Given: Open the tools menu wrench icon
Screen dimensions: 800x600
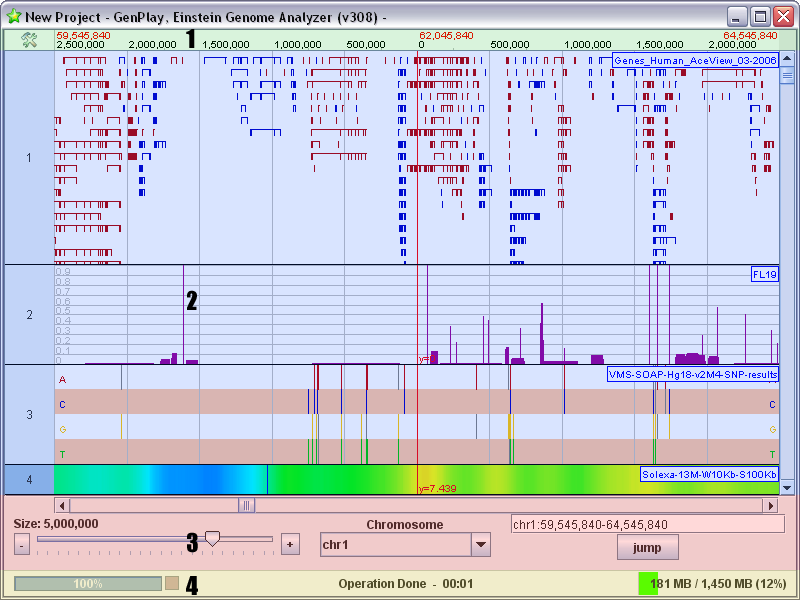Looking at the screenshot, I should pyautogui.click(x=29, y=39).
